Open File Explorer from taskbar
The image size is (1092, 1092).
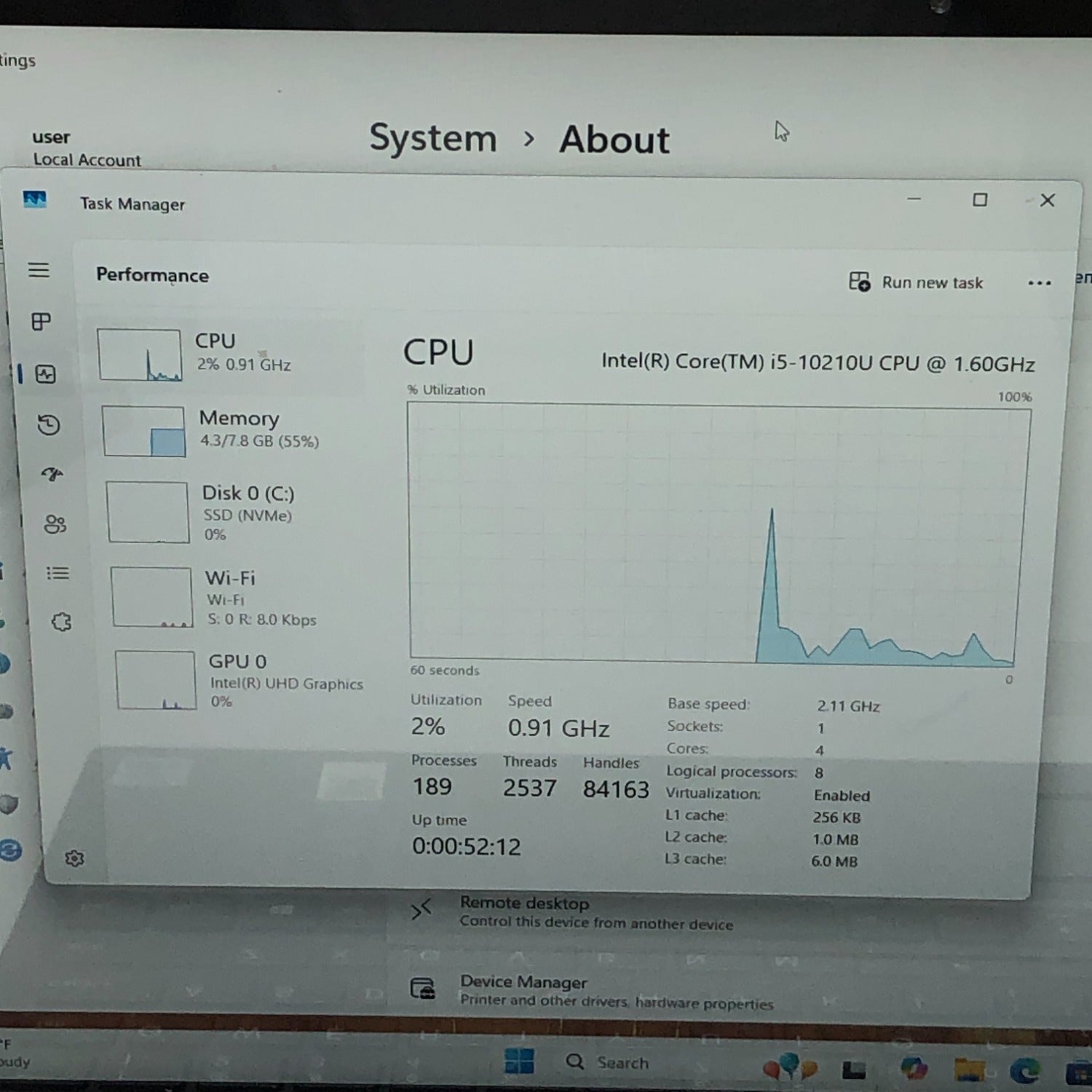[x=970, y=1069]
